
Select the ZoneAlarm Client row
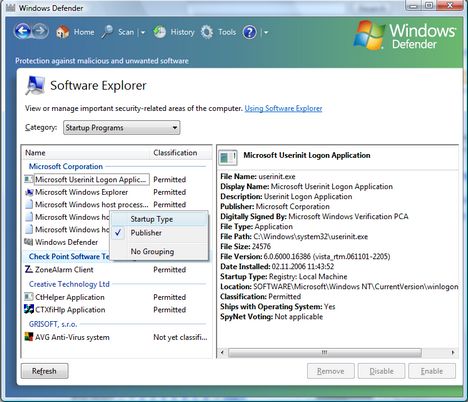tap(117, 269)
